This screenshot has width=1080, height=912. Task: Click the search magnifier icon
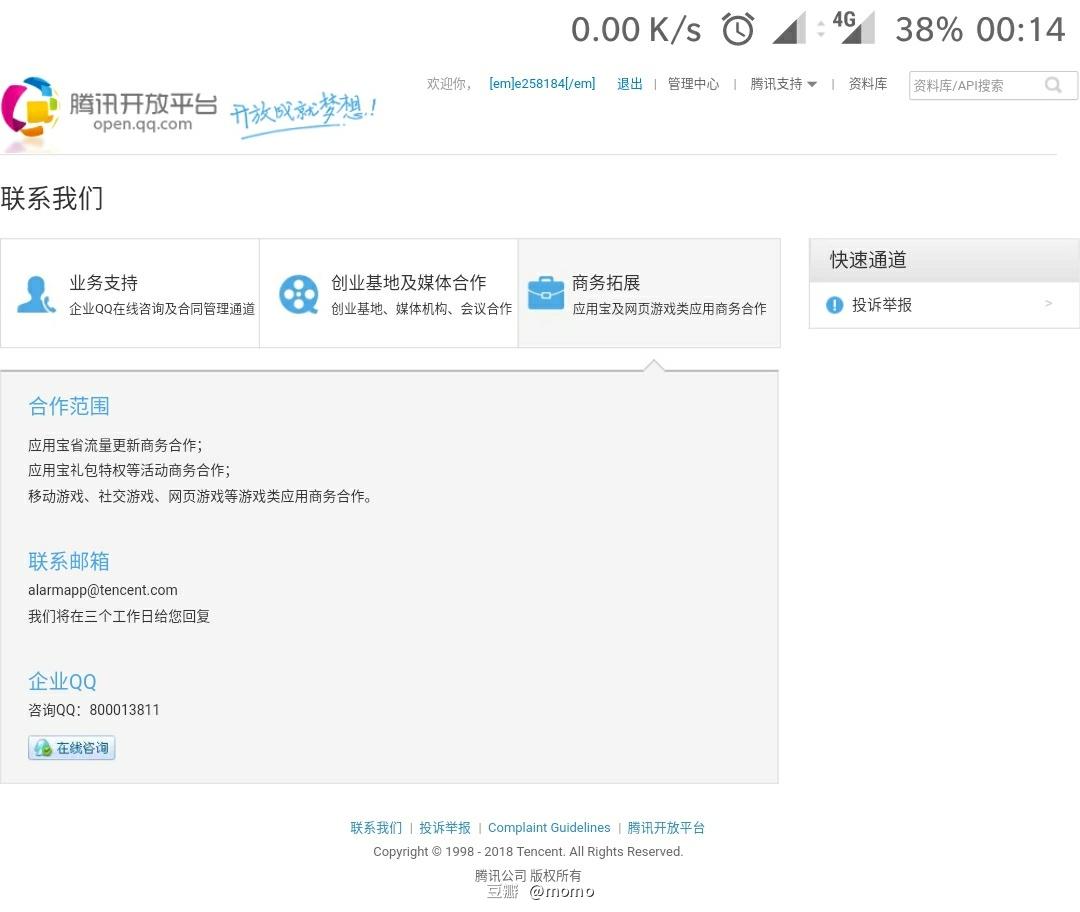point(1053,85)
